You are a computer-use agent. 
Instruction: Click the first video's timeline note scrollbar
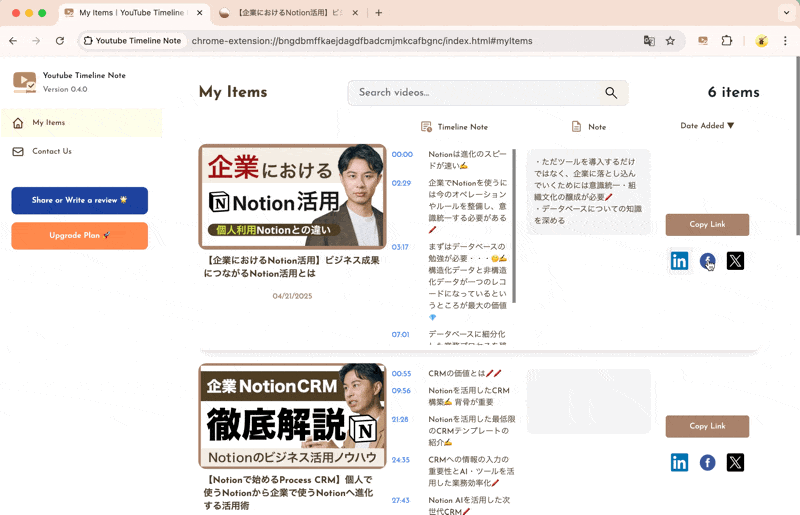coord(514,225)
